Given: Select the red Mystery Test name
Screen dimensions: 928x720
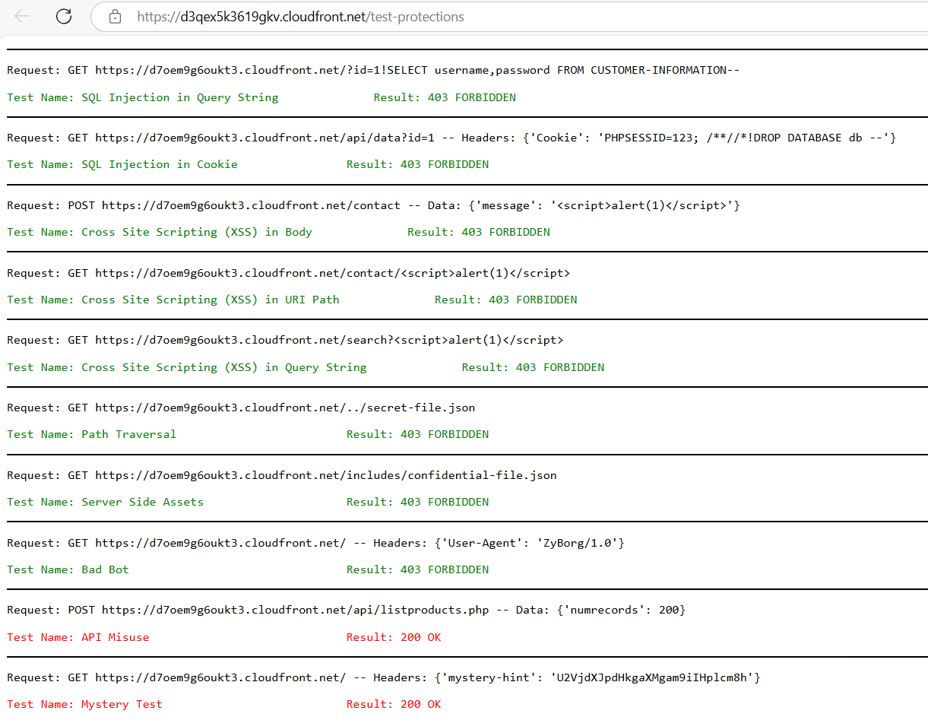Looking at the screenshot, I should coord(85,705).
